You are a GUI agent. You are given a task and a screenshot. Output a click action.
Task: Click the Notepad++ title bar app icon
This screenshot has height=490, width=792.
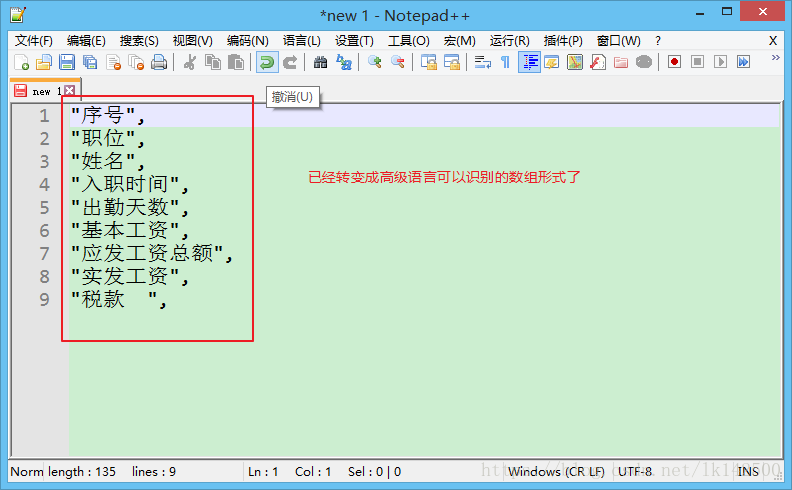pos(18,15)
